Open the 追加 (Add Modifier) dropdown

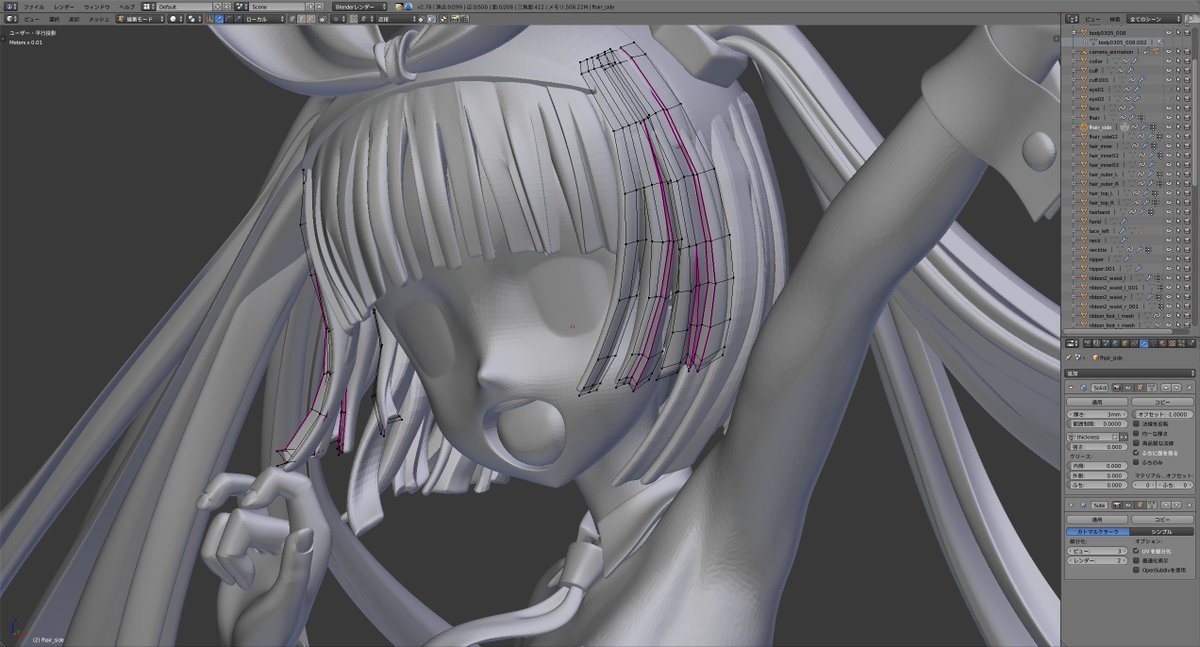(x=1129, y=374)
